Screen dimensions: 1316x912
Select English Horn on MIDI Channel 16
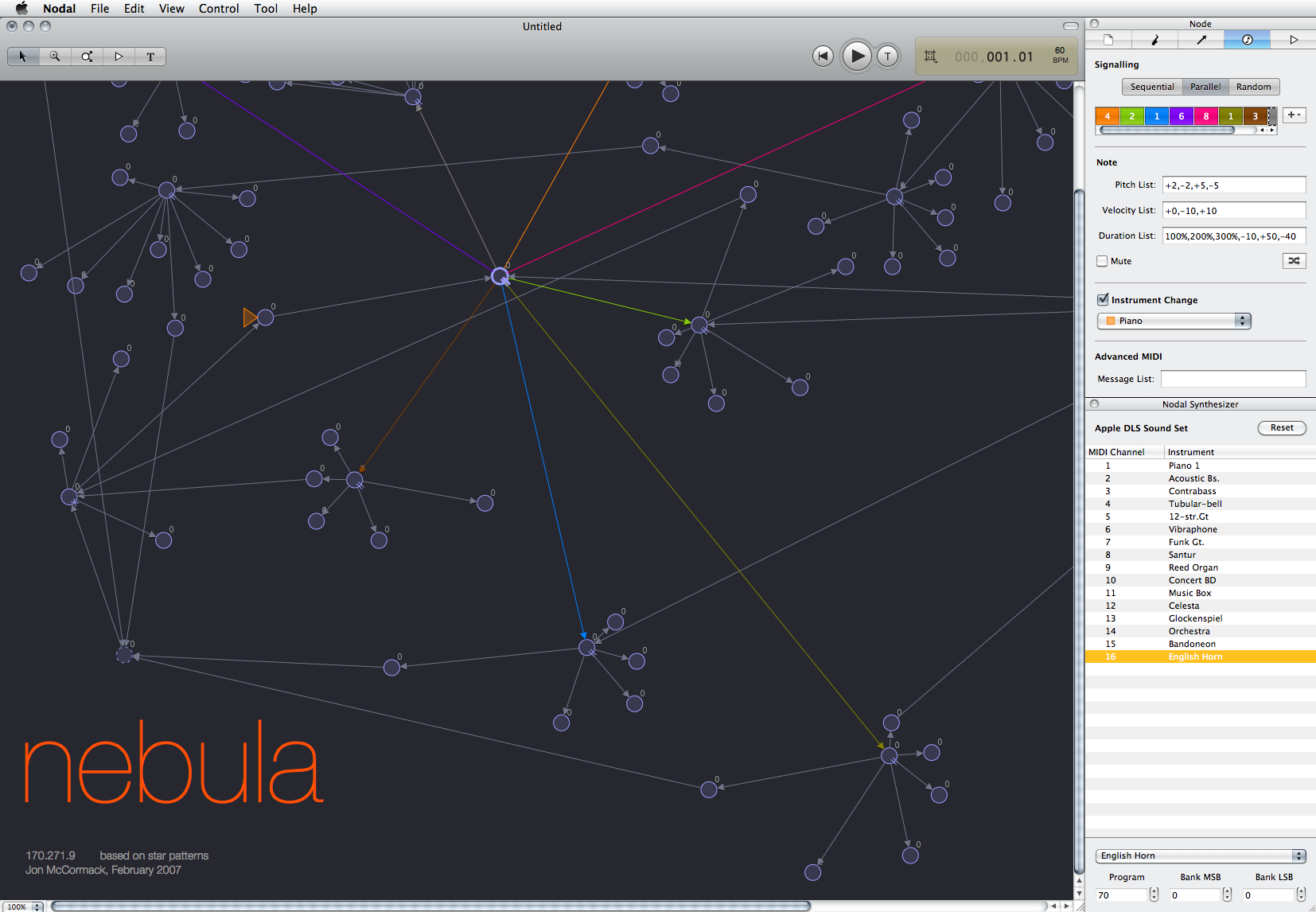click(x=1193, y=657)
